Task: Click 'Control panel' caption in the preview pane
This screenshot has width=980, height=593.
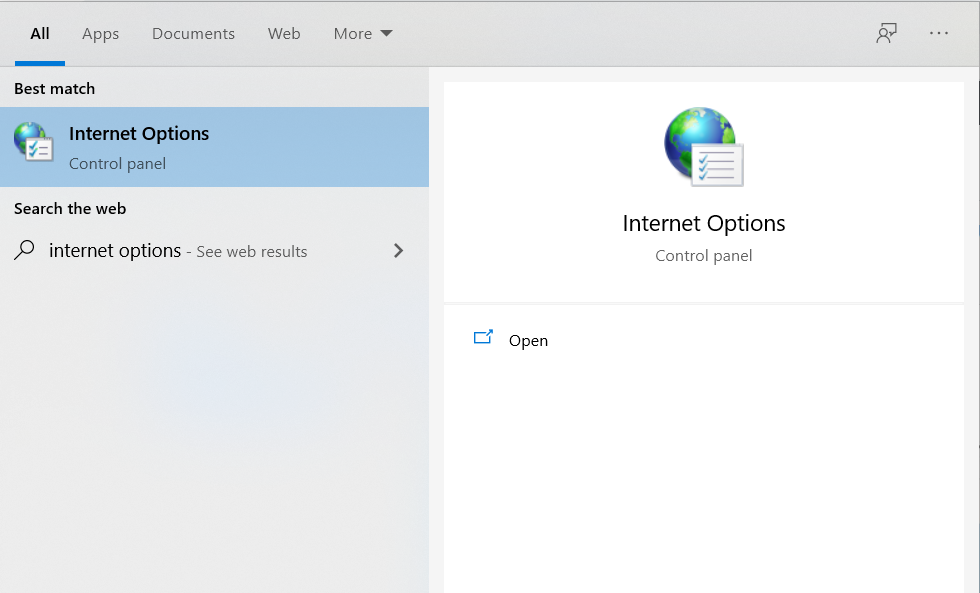Action: 704,256
